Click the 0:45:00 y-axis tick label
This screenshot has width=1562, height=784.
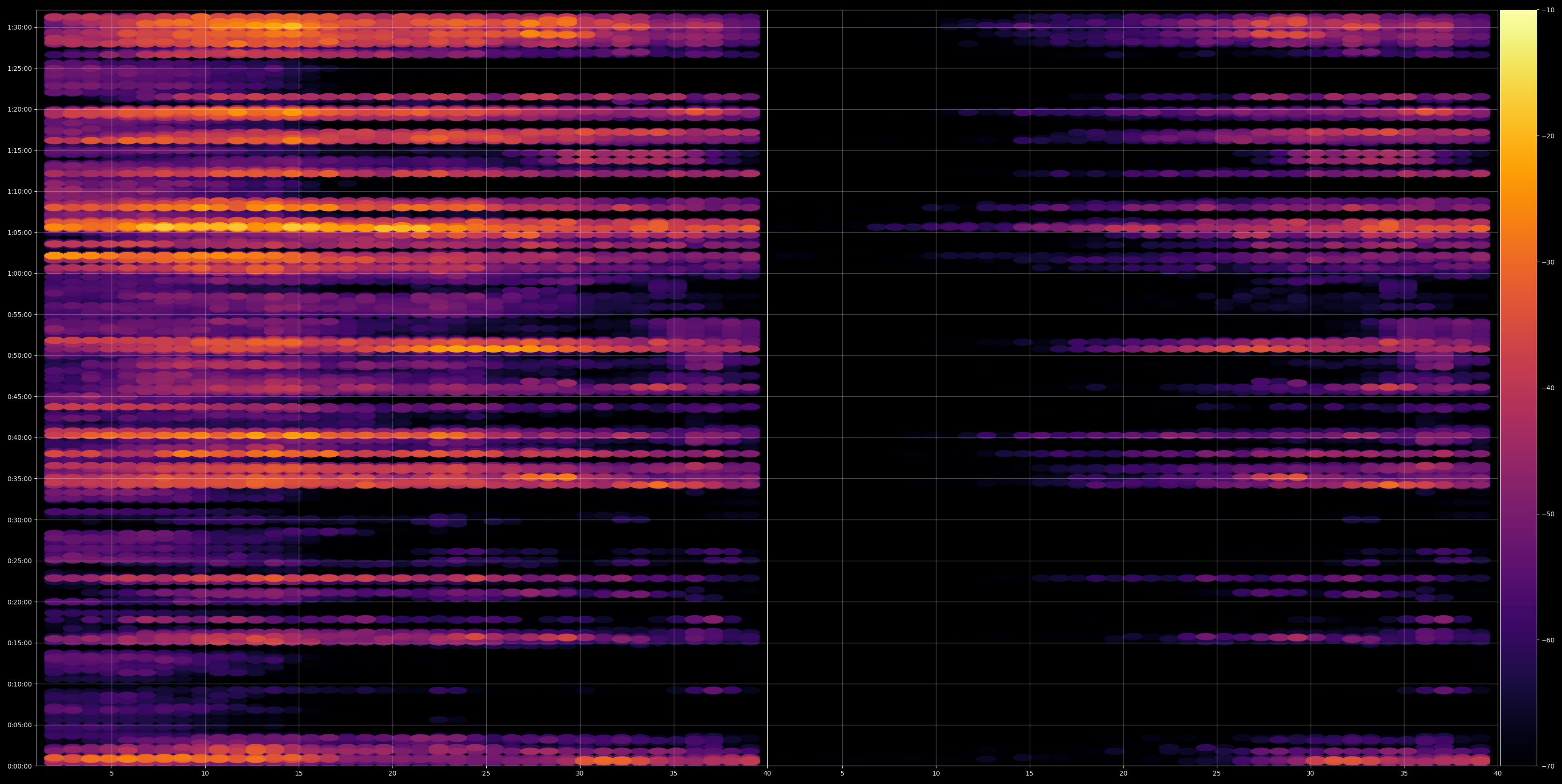coord(19,397)
